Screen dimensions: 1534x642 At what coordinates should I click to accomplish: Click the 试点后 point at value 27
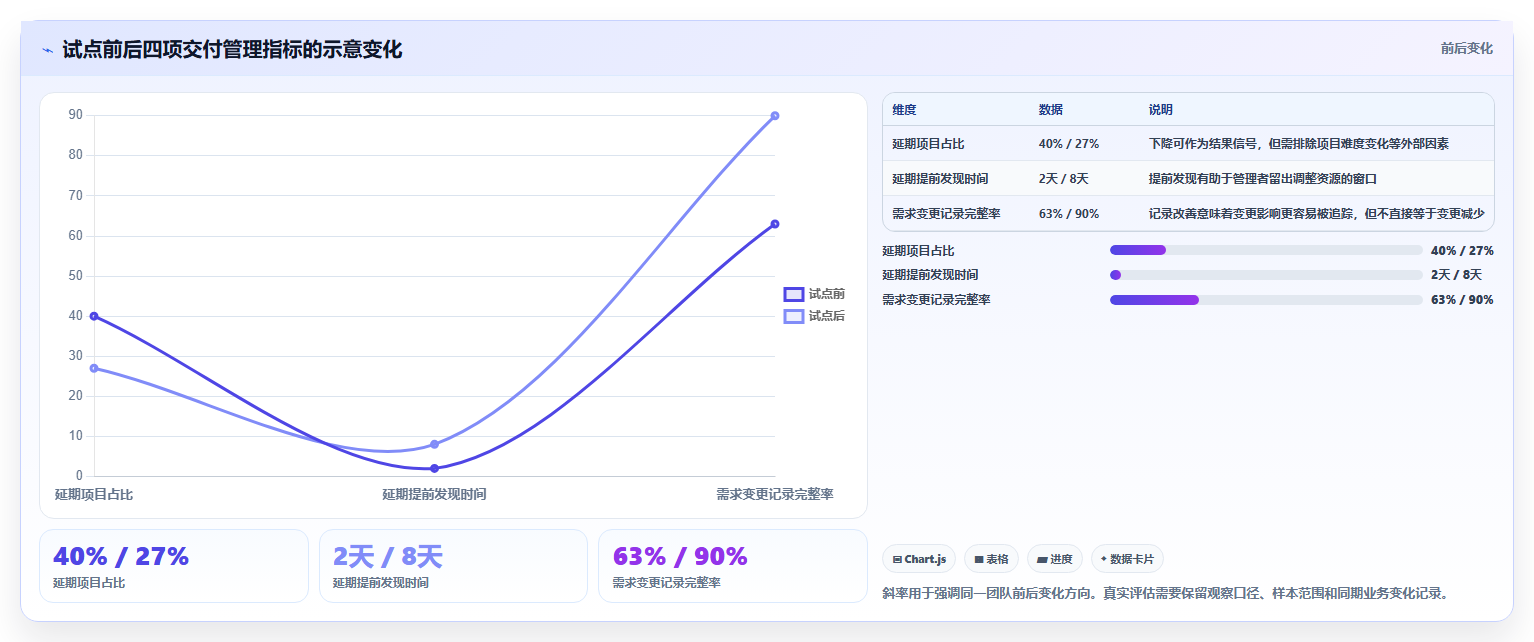[94, 368]
